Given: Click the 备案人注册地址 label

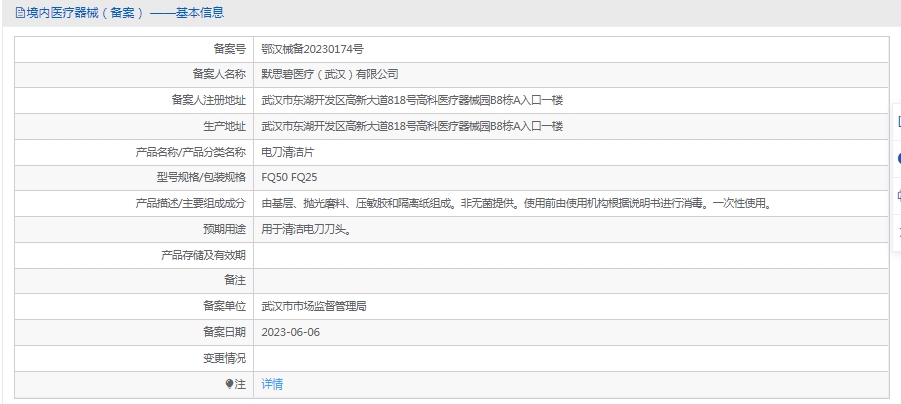Looking at the screenshot, I should (x=209, y=101).
